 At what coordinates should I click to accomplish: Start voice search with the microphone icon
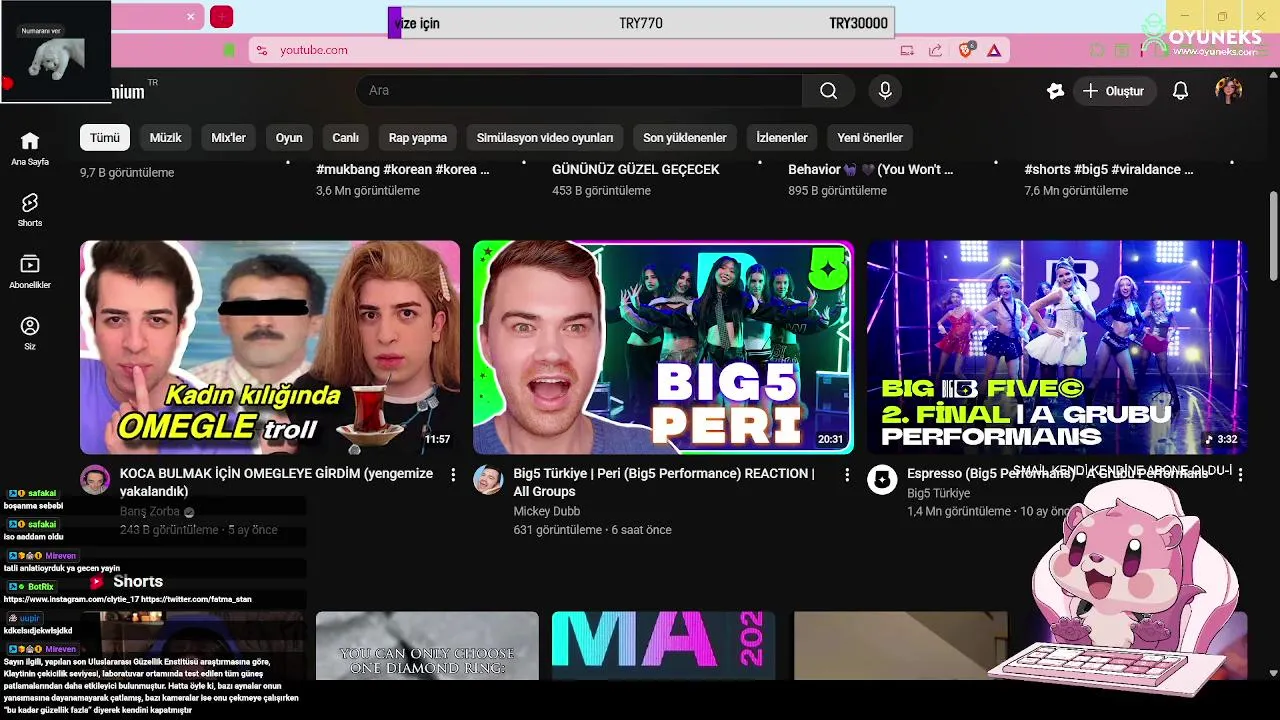(x=885, y=91)
